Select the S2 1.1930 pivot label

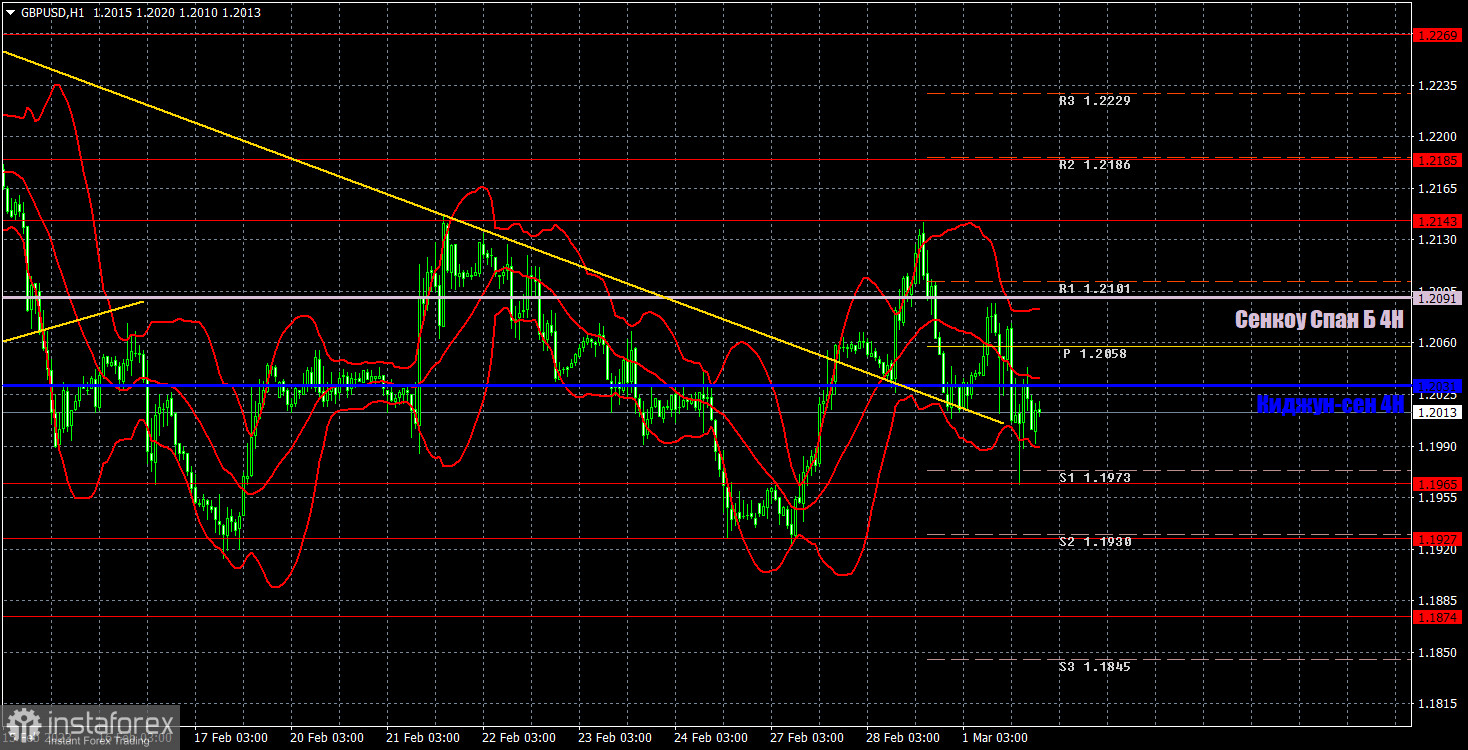pos(1095,542)
